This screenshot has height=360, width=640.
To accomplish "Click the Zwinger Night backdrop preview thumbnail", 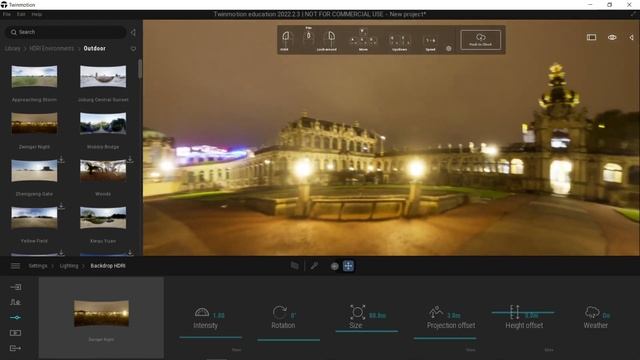I will click(101, 313).
